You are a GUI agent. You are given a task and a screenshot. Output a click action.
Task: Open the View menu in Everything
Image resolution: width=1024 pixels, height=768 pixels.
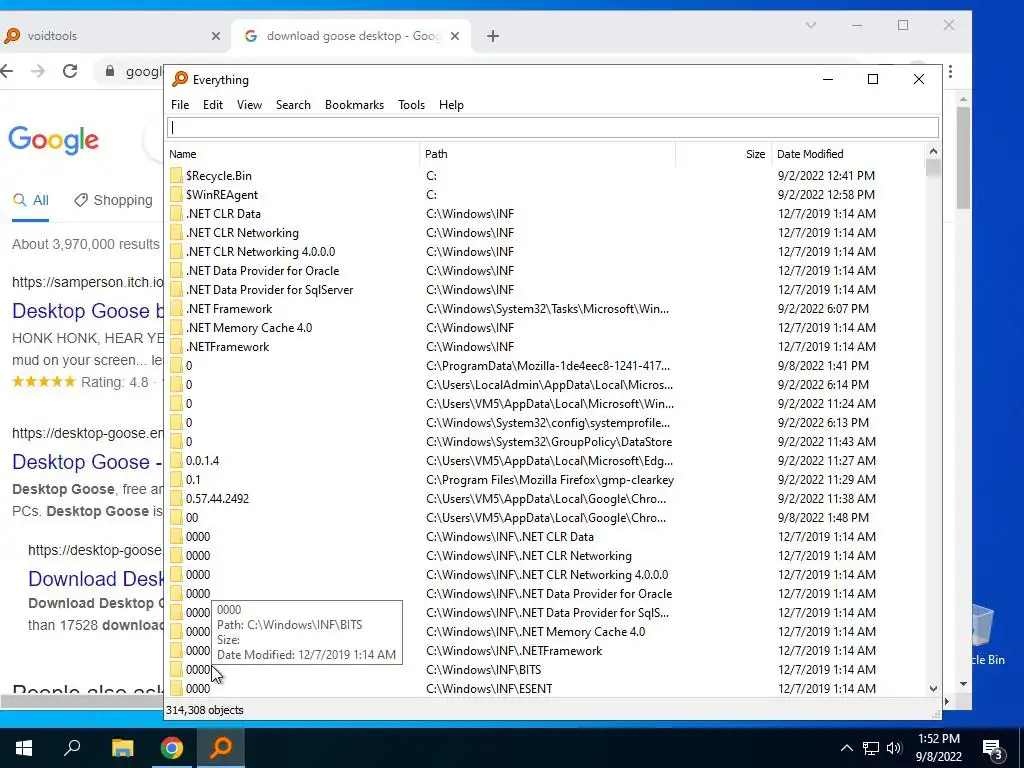(x=249, y=104)
